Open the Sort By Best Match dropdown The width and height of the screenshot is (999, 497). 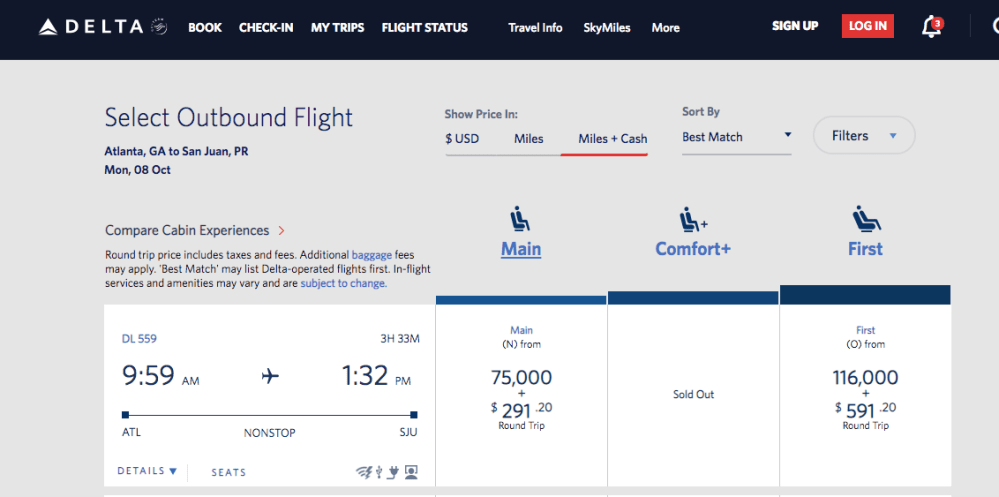click(x=736, y=137)
